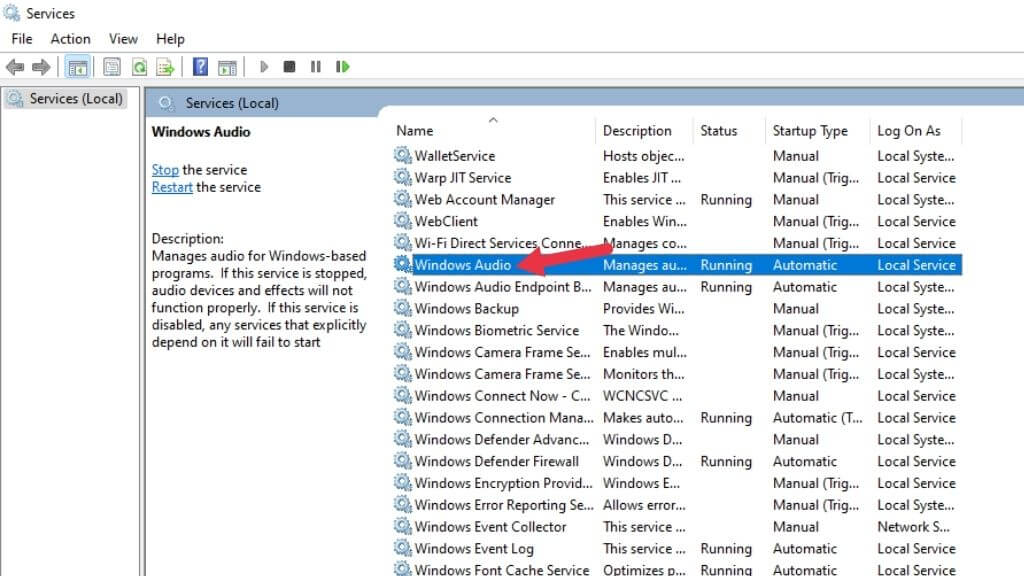Screen dimensions: 1024x576
Task: Open the File menu
Action: [x=22, y=39]
